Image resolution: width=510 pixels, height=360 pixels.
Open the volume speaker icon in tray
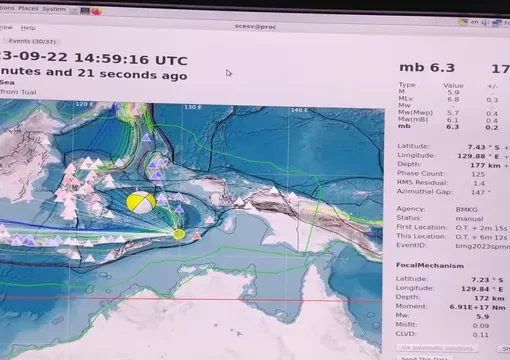485,22
